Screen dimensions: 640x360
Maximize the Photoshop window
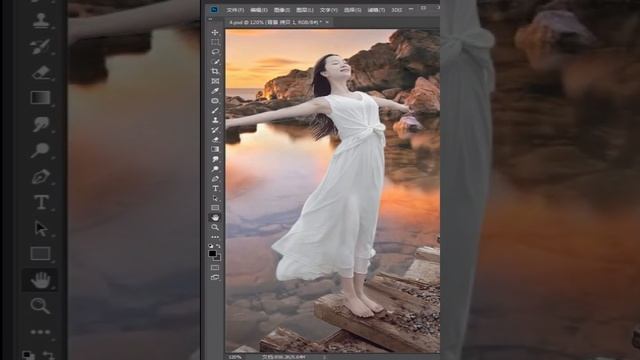(424, 8)
